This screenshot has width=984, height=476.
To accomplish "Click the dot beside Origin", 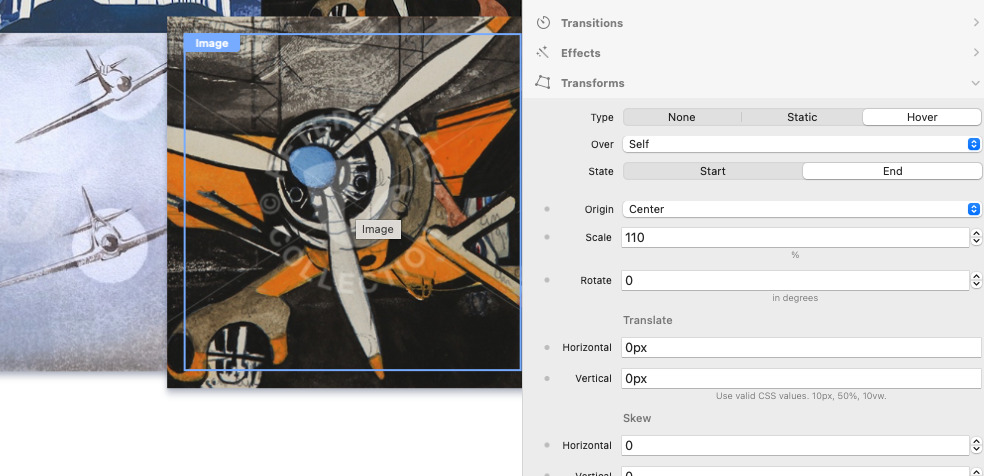I will [x=547, y=209].
